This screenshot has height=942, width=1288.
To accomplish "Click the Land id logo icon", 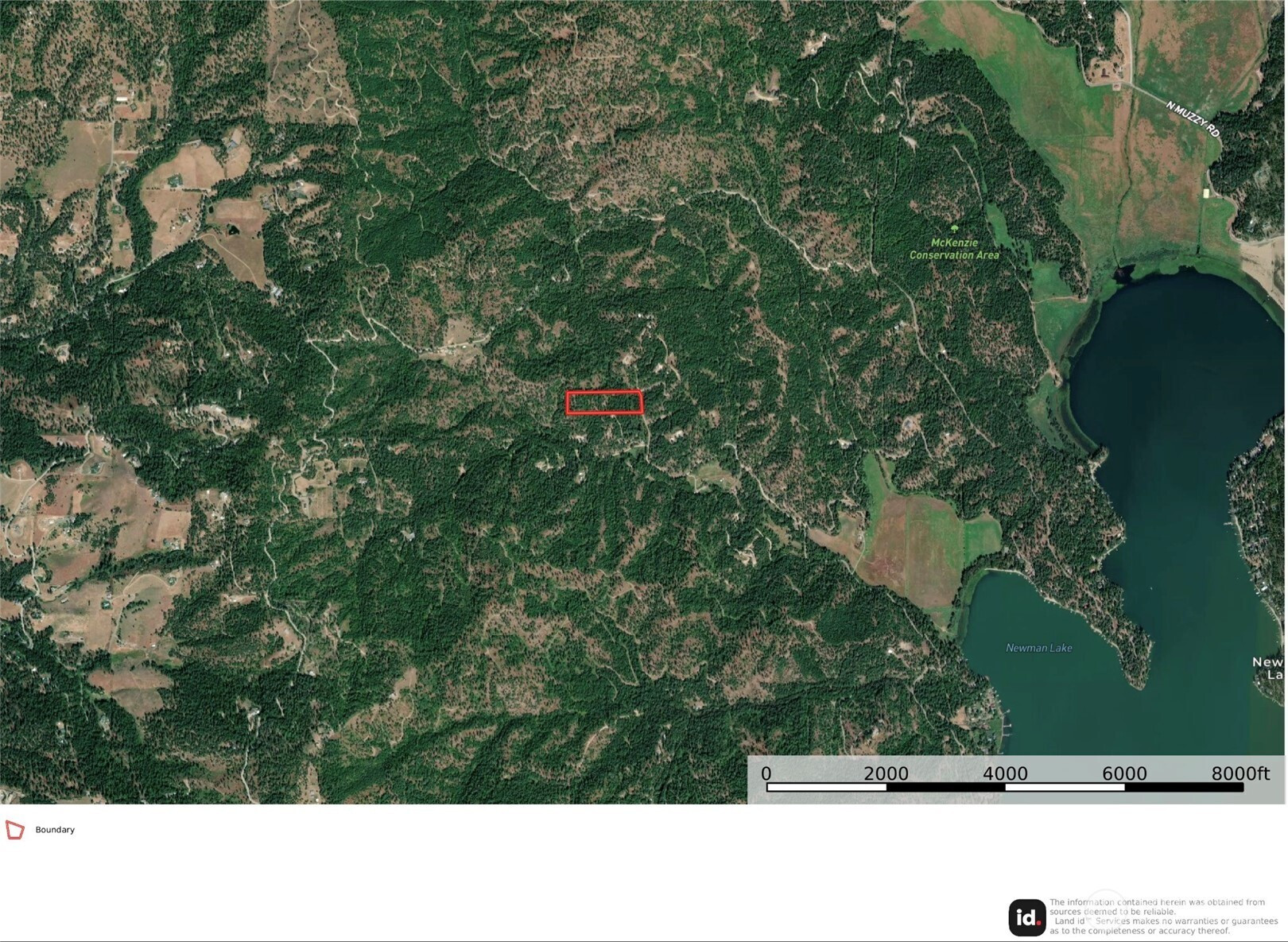I will 1027,917.
